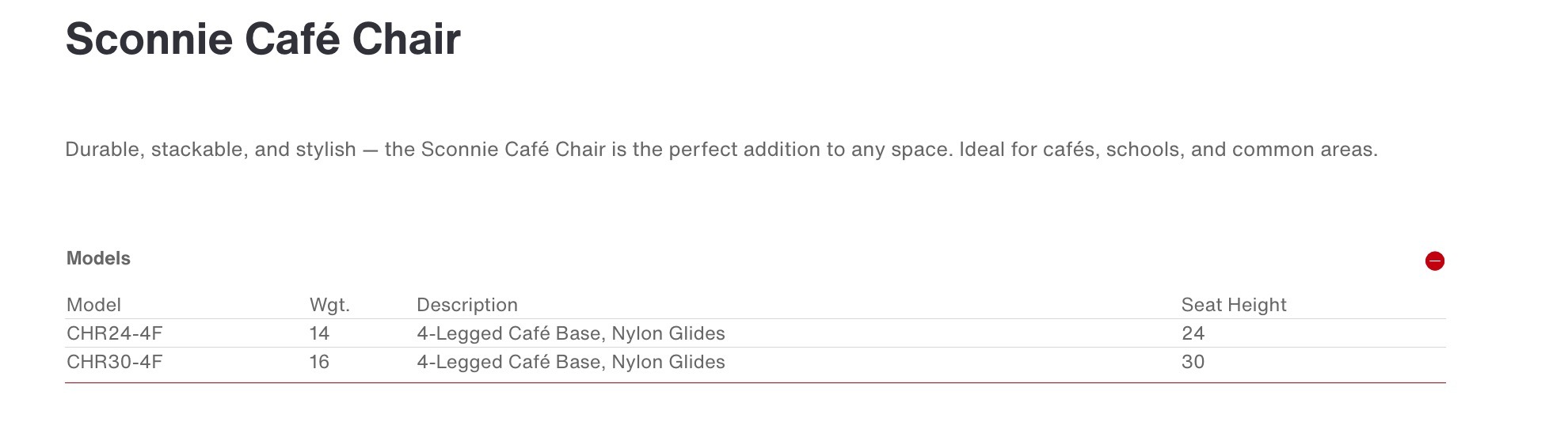Click the Model column header

(x=93, y=305)
